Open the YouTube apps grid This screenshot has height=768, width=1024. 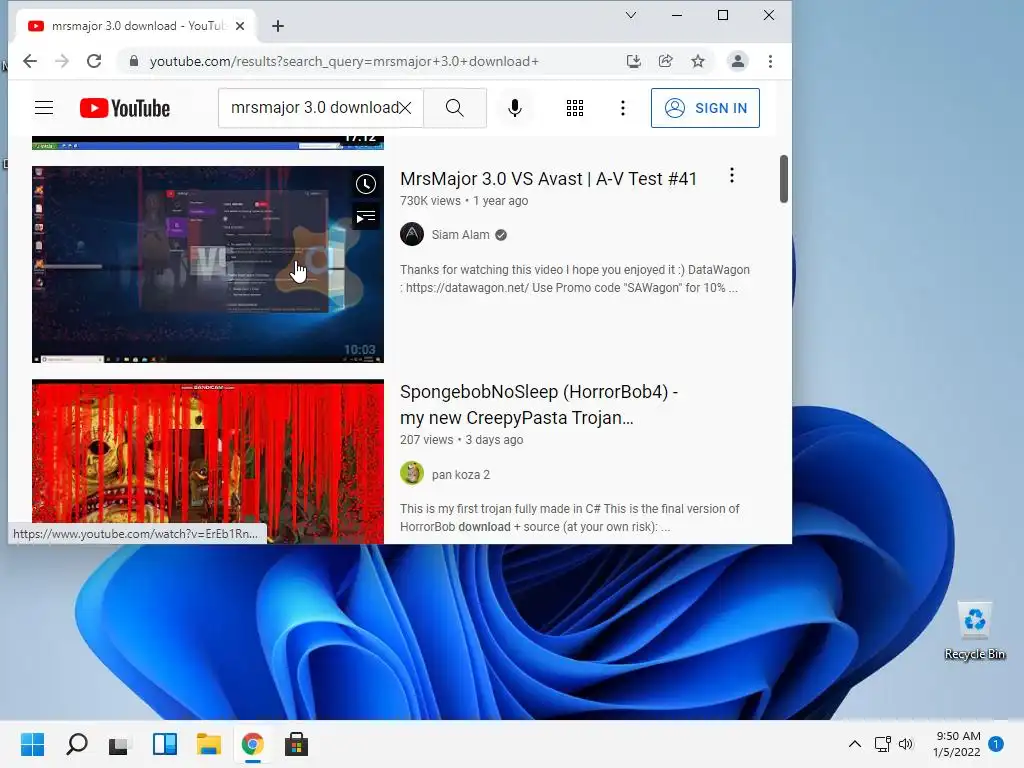[575, 108]
